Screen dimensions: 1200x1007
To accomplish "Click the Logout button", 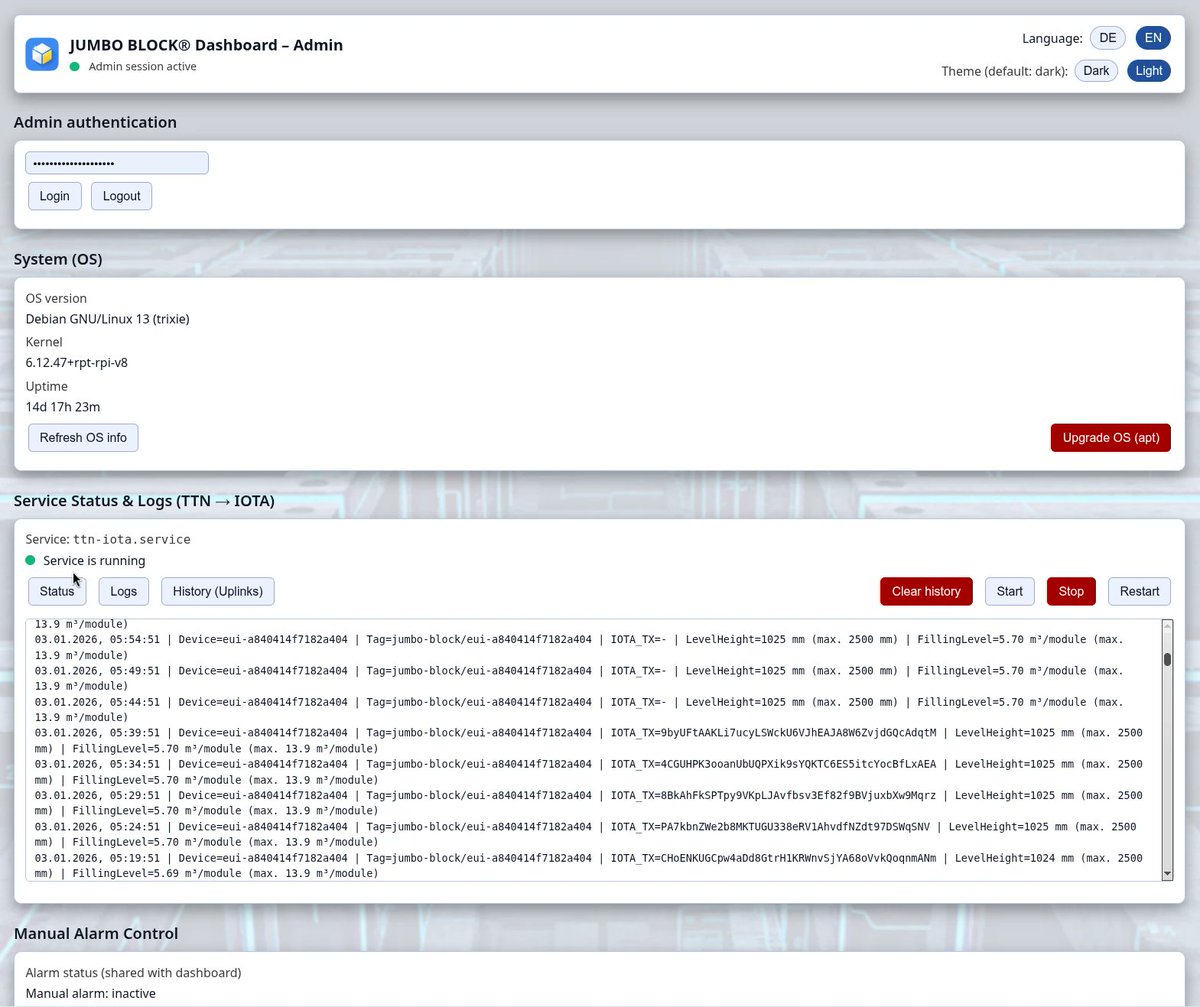I will pyautogui.click(x=121, y=196).
